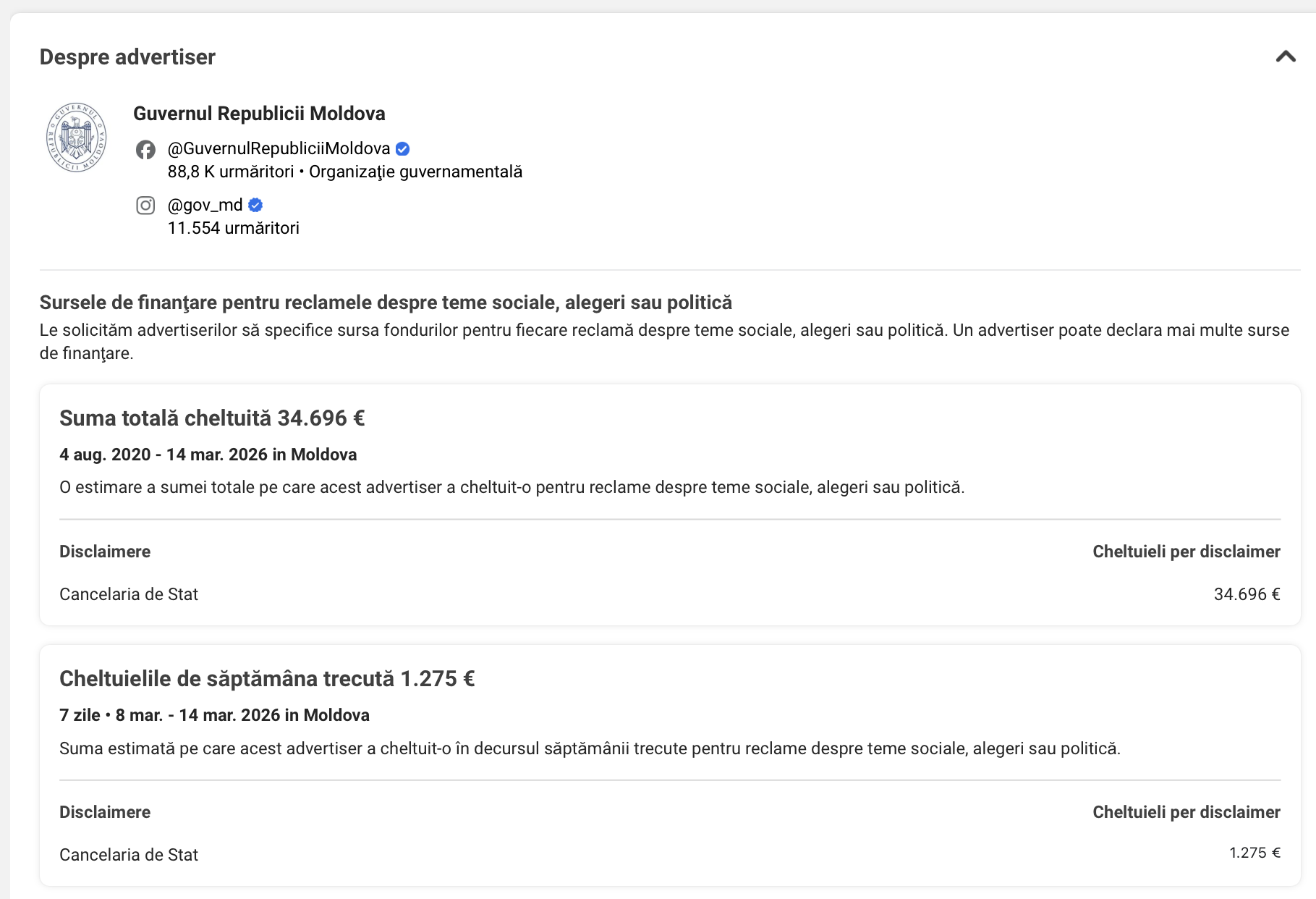Click Cancelaria de Stat in total spend card
Screen dimensions: 1316x899
click(x=129, y=594)
